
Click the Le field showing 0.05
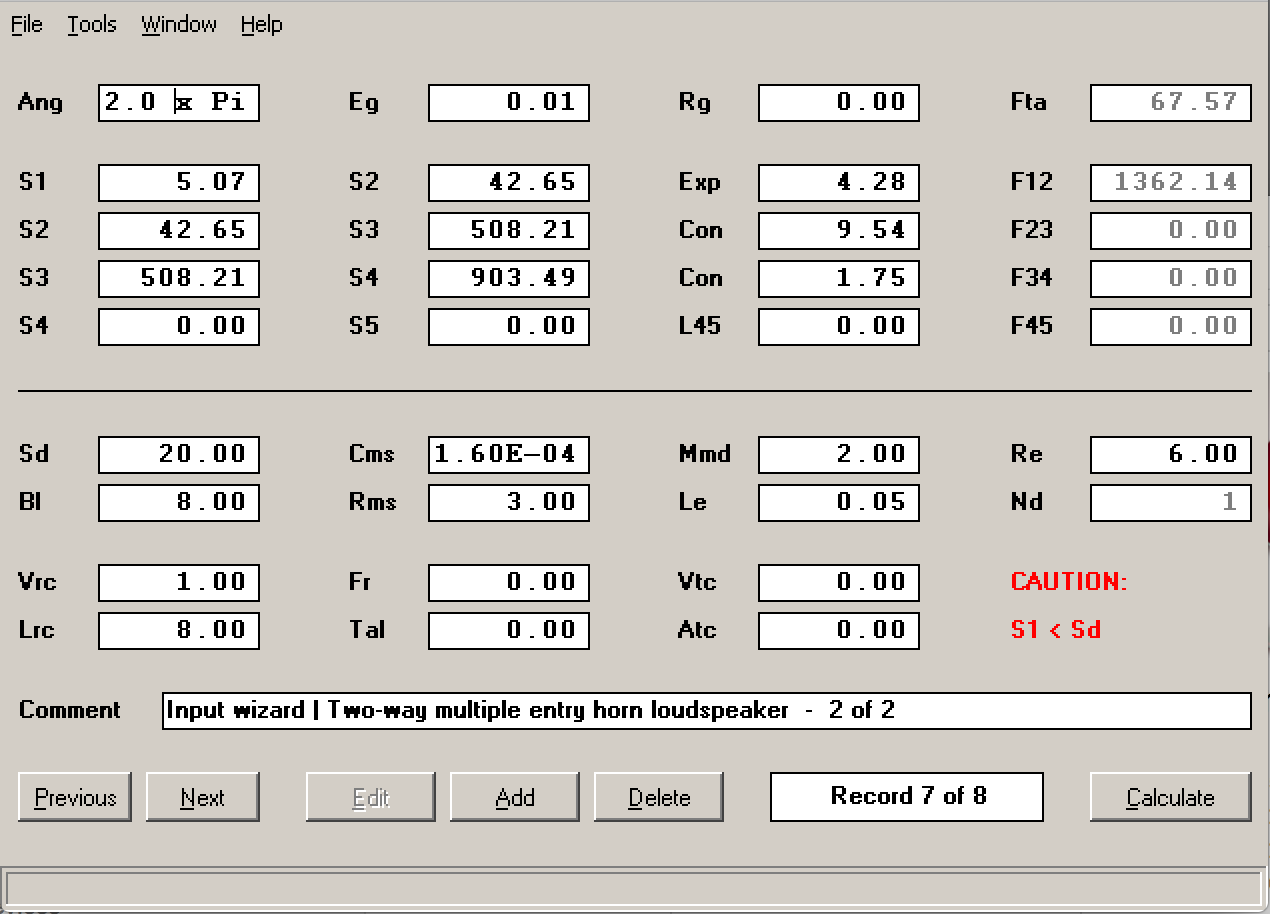point(839,502)
